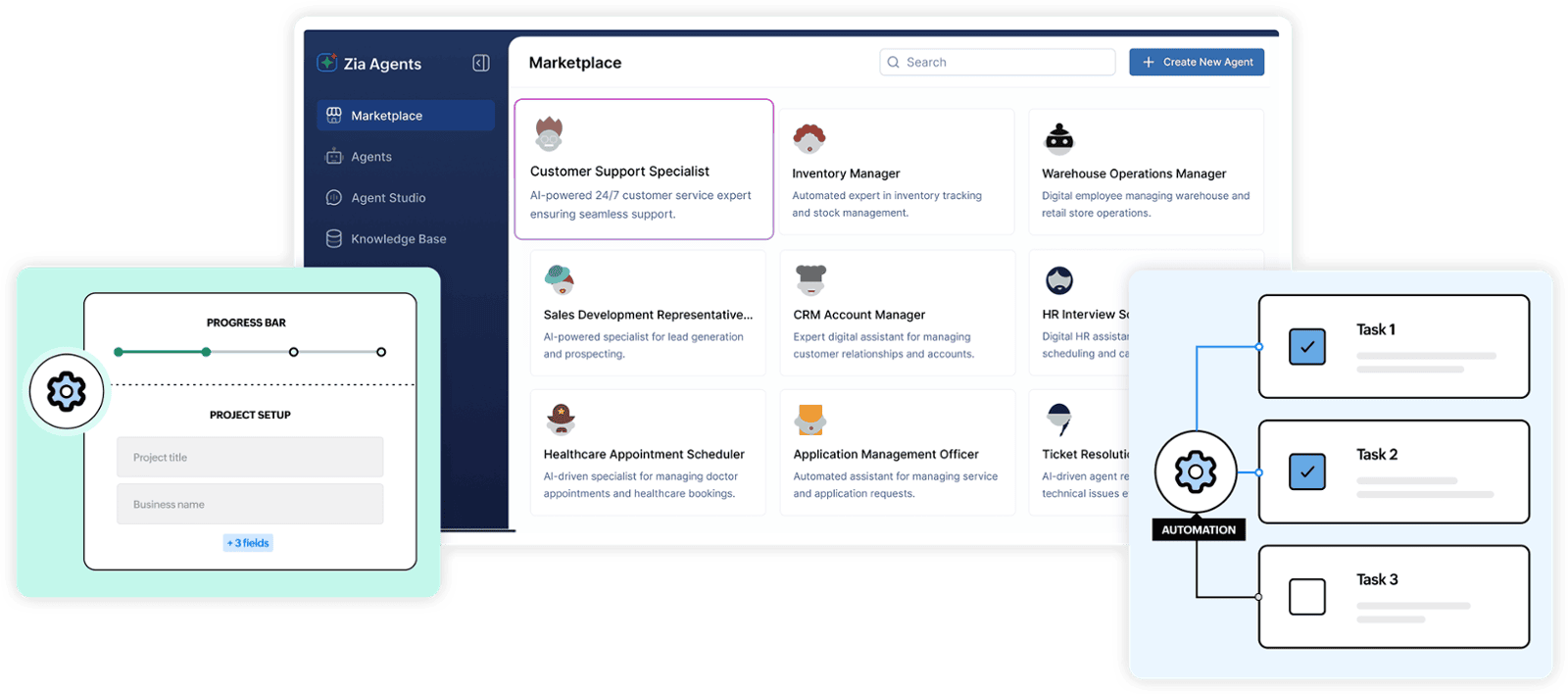
Task: Open the Healthcare Appointment Scheduler avatar
Action: pyautogui.click(x=561, y=420)
